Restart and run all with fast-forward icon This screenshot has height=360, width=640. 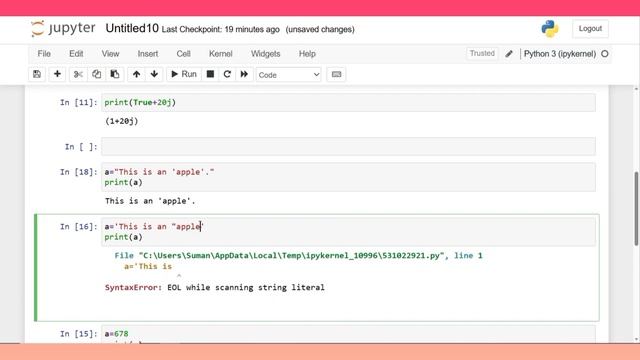244,74
